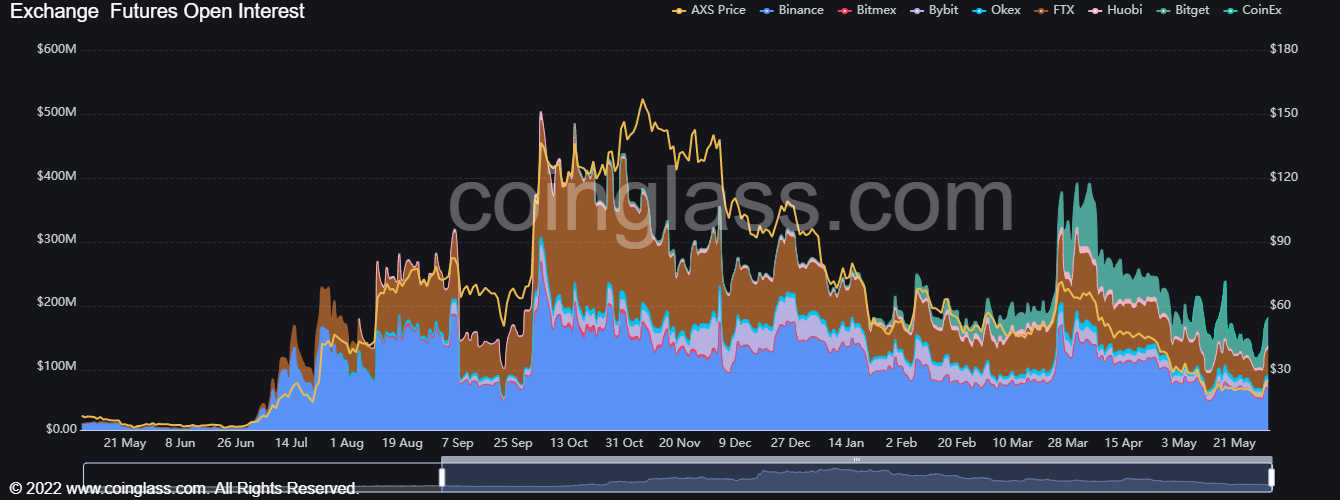Click the 28 Mar date label
The height and width of the screenshot is (500, 1340).
pos(1069,442)
